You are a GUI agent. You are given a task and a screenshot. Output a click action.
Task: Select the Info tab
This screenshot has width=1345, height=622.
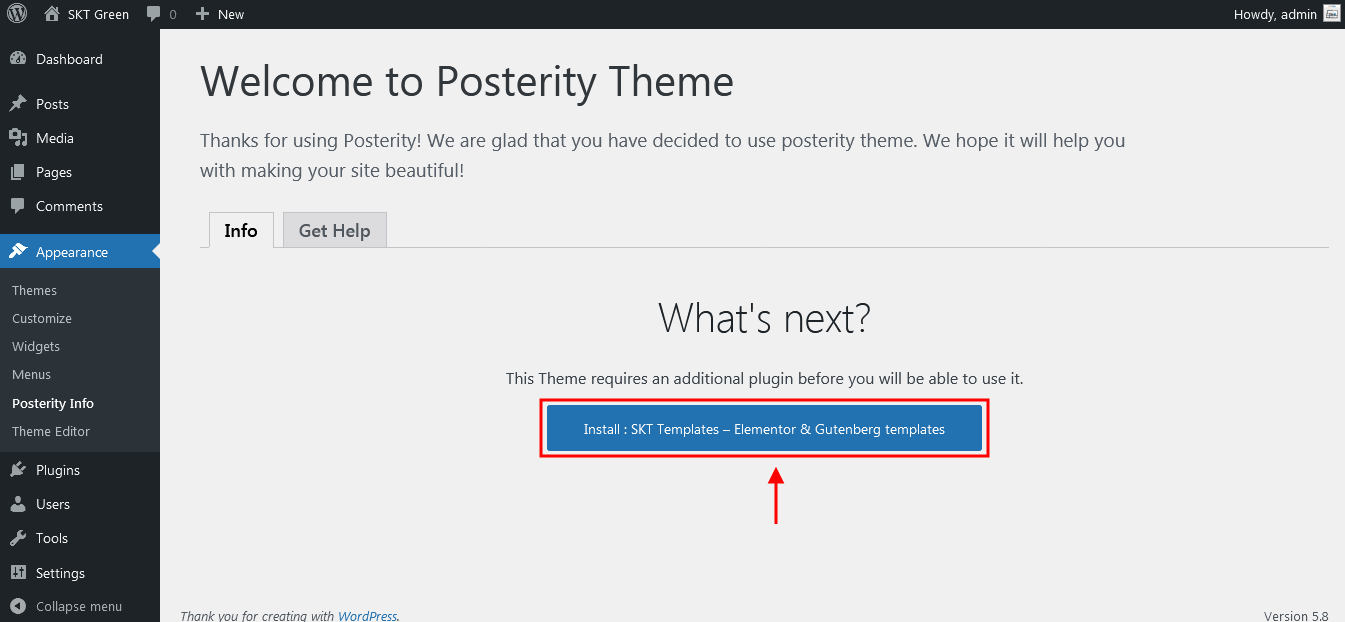click(x=241, y=230)
